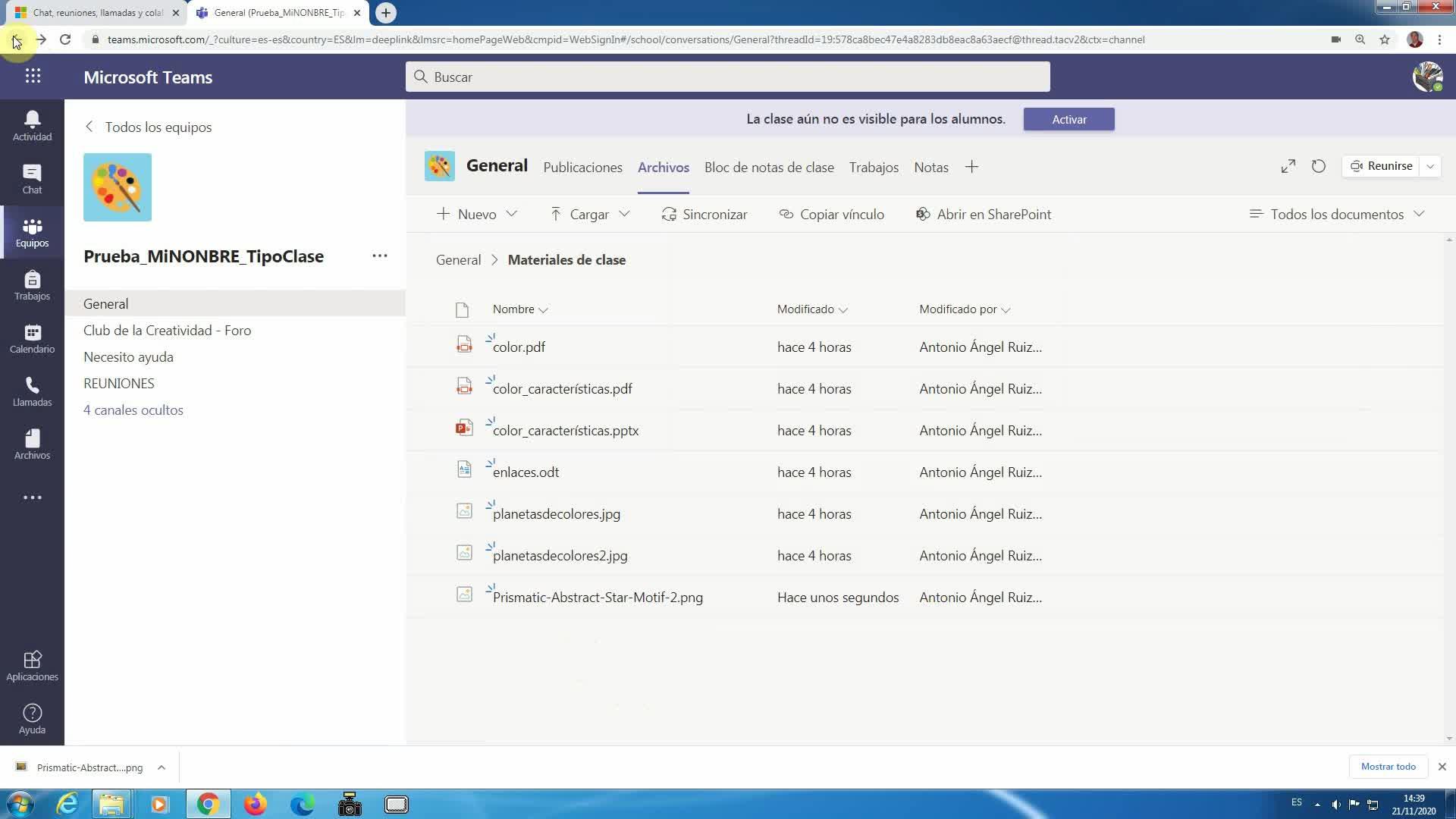Open the Actividad bell icon

(x=32, y=125)
